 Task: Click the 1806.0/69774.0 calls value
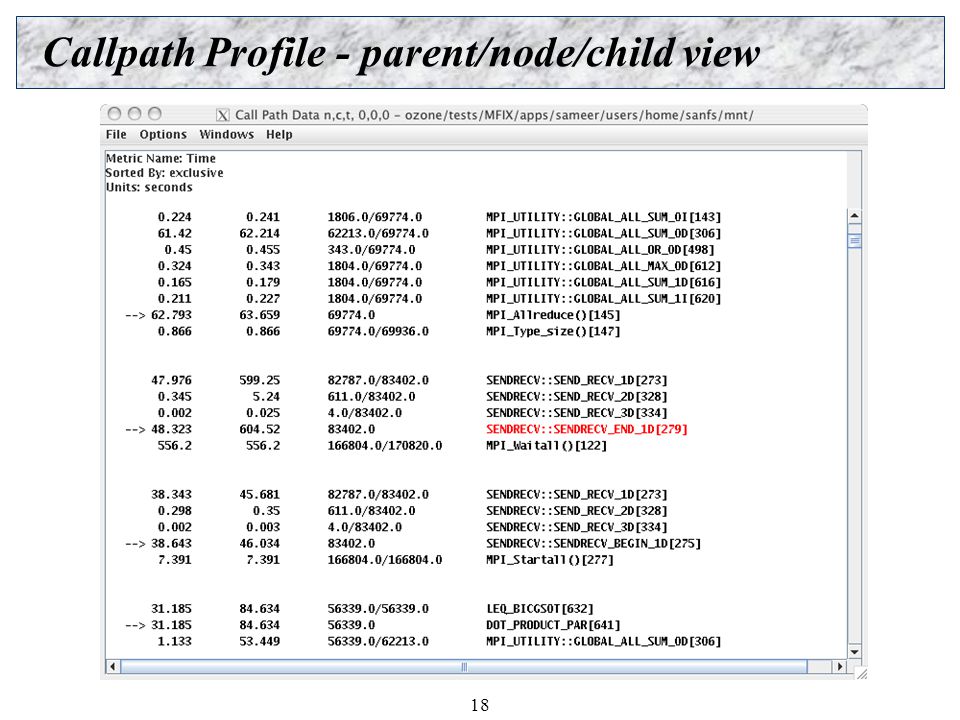pos(375,217)
